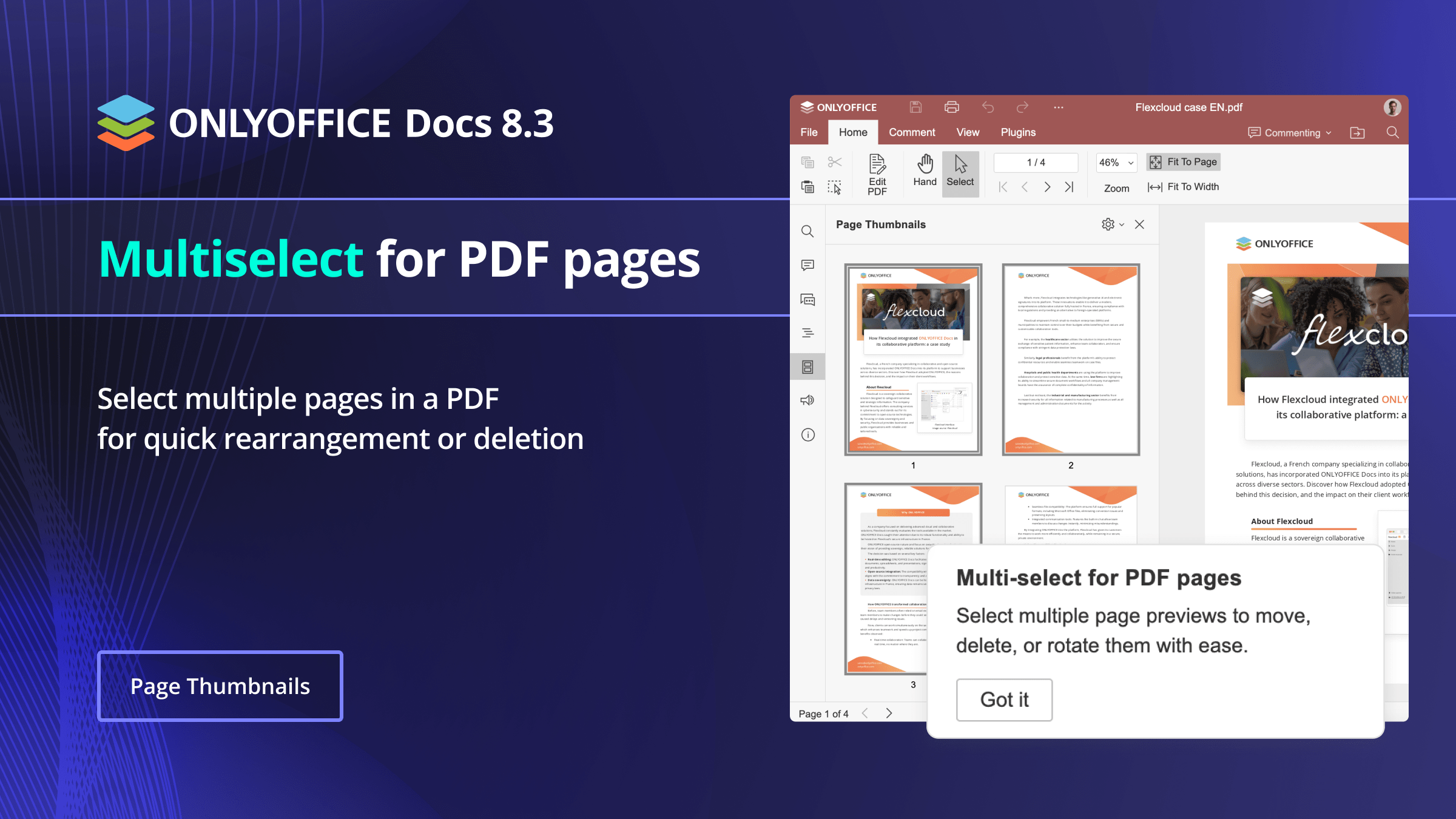1456x819 pixels.
Task: Toggle Fit To Width view
Action: [x=1183, y=187]
